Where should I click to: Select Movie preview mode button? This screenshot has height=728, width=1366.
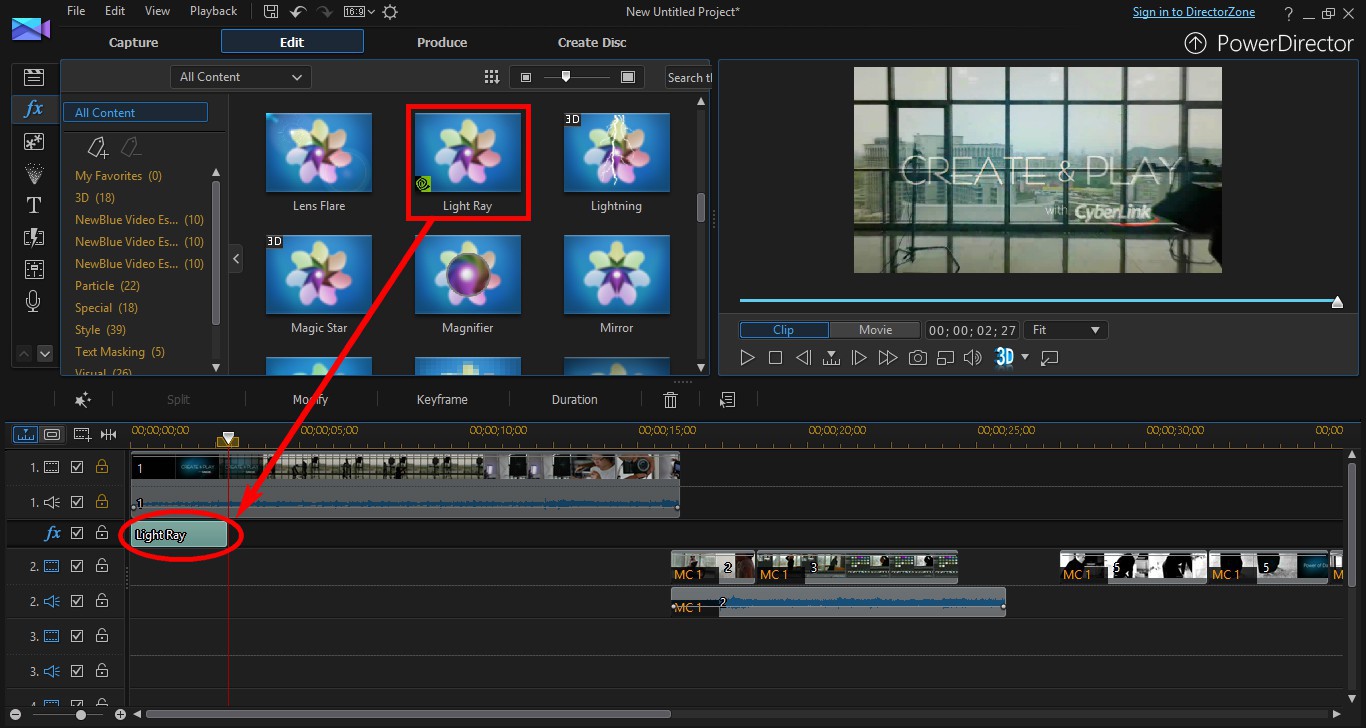875,330
